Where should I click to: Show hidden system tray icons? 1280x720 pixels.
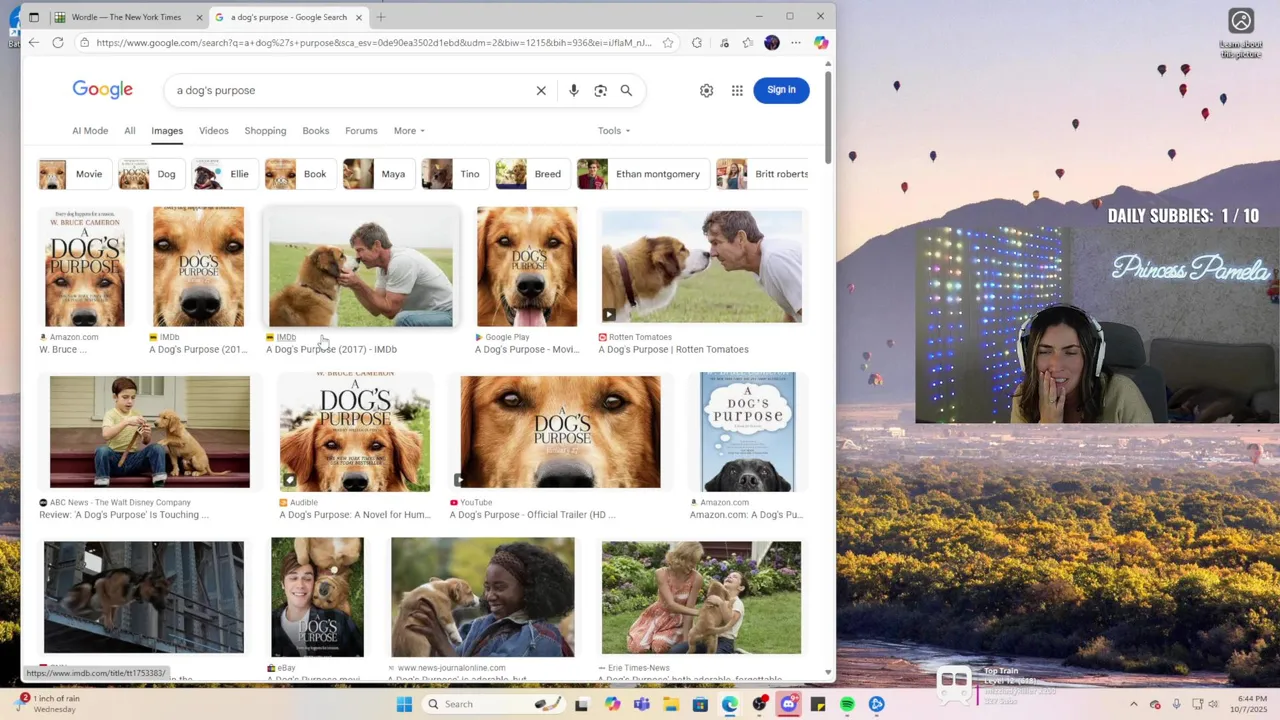click(1133, 704)
